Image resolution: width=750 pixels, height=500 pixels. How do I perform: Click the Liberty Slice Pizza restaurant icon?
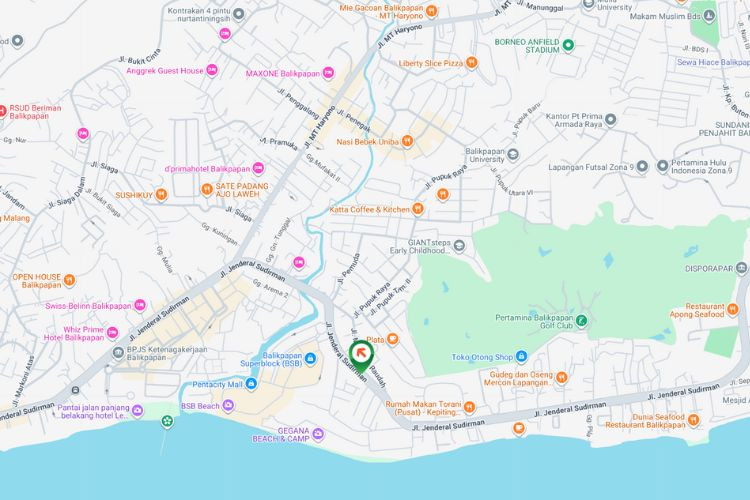point(471,62)
